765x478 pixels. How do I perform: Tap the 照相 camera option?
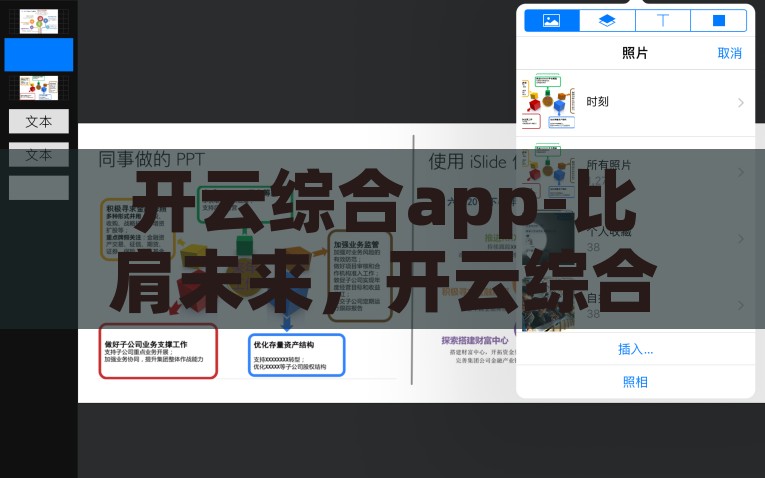635,381
